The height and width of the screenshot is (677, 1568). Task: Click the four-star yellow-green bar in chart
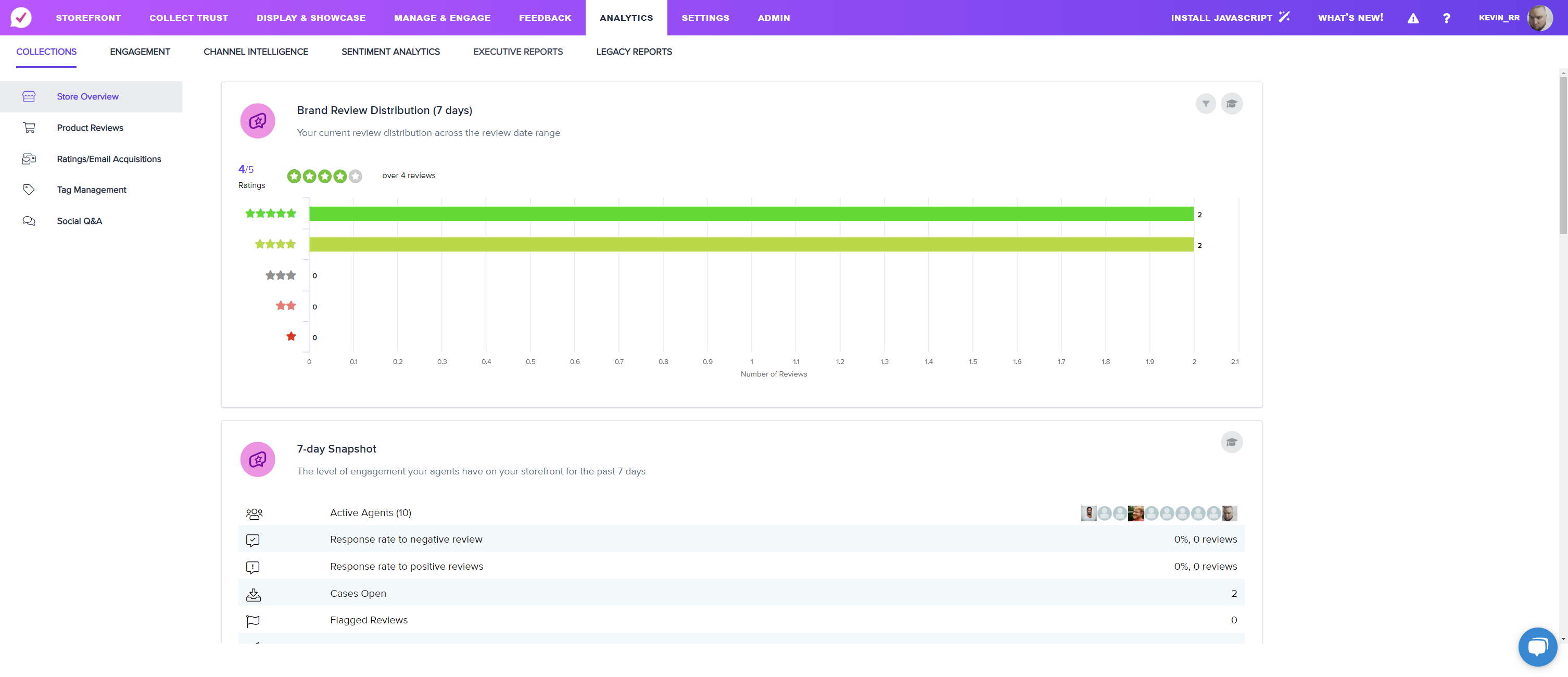click(751, 244)
